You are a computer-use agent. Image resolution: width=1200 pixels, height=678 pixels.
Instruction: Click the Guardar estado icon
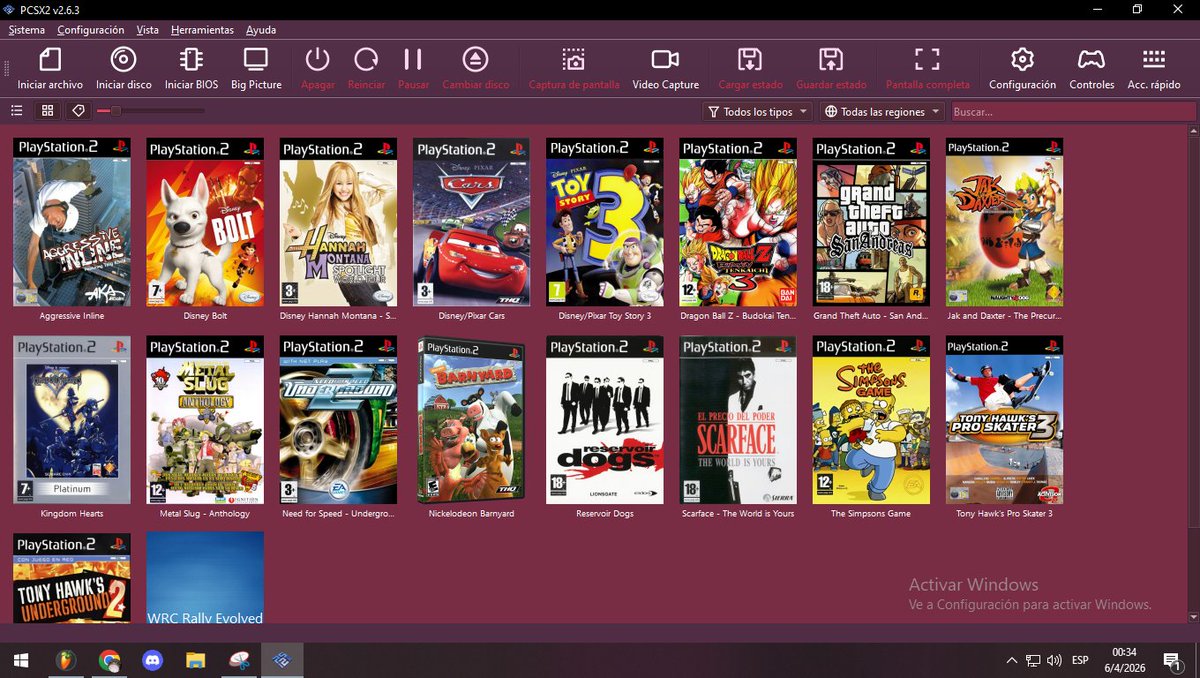tap(830, 59)
